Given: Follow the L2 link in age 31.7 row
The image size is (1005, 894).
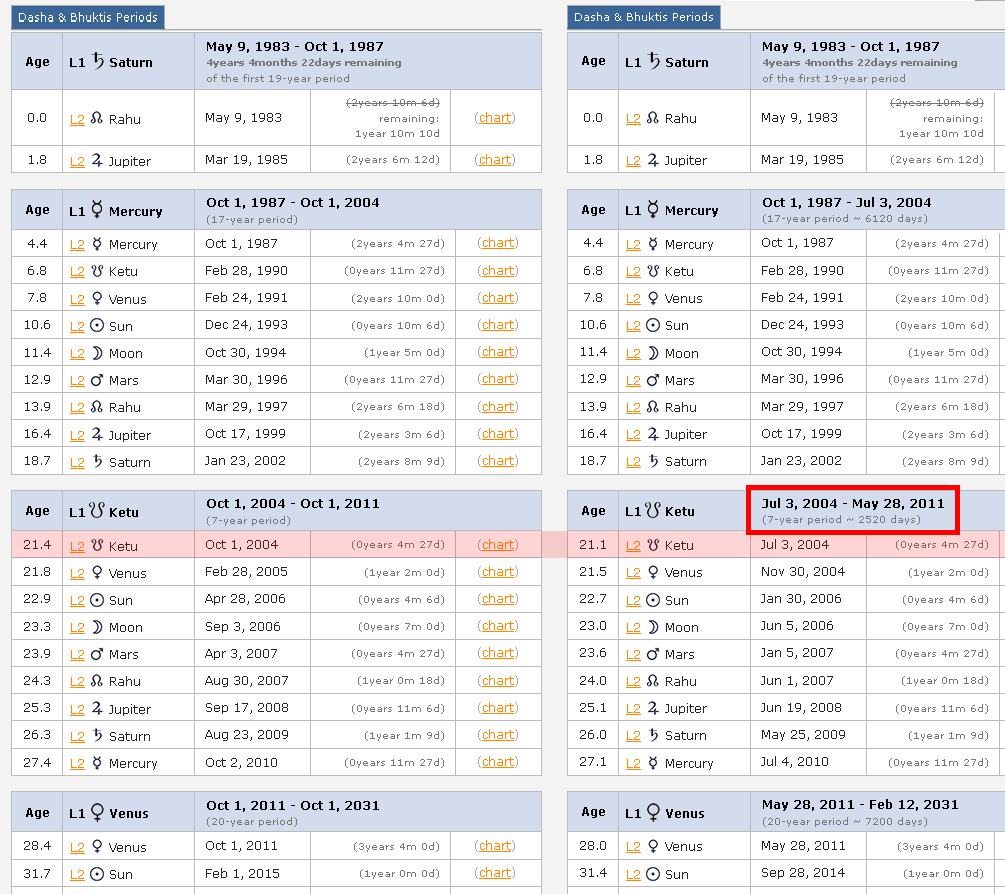Looking at the screenshot, I should pos(77,874).
